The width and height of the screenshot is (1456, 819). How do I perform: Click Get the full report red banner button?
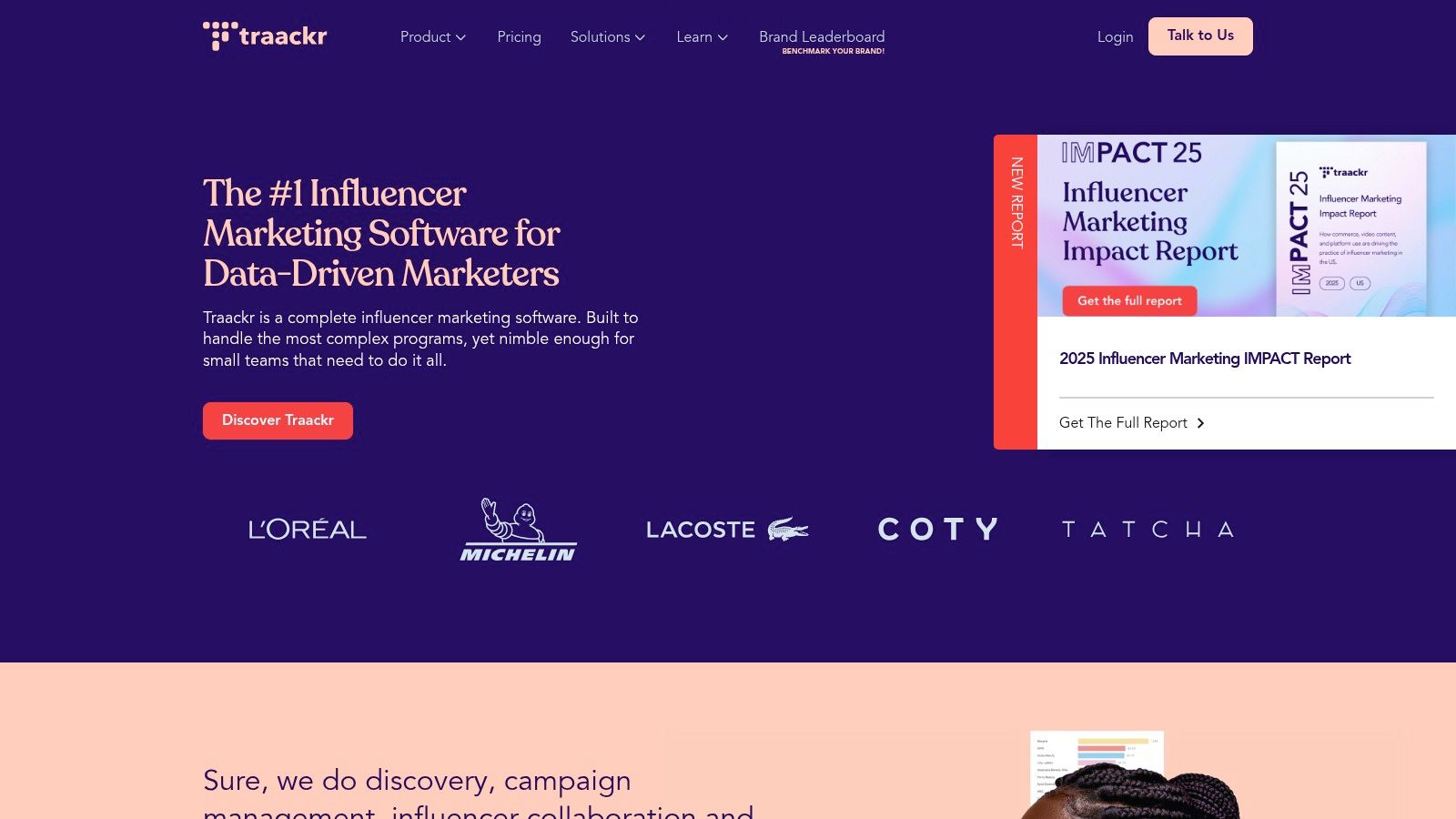[x=1129, y=301]
